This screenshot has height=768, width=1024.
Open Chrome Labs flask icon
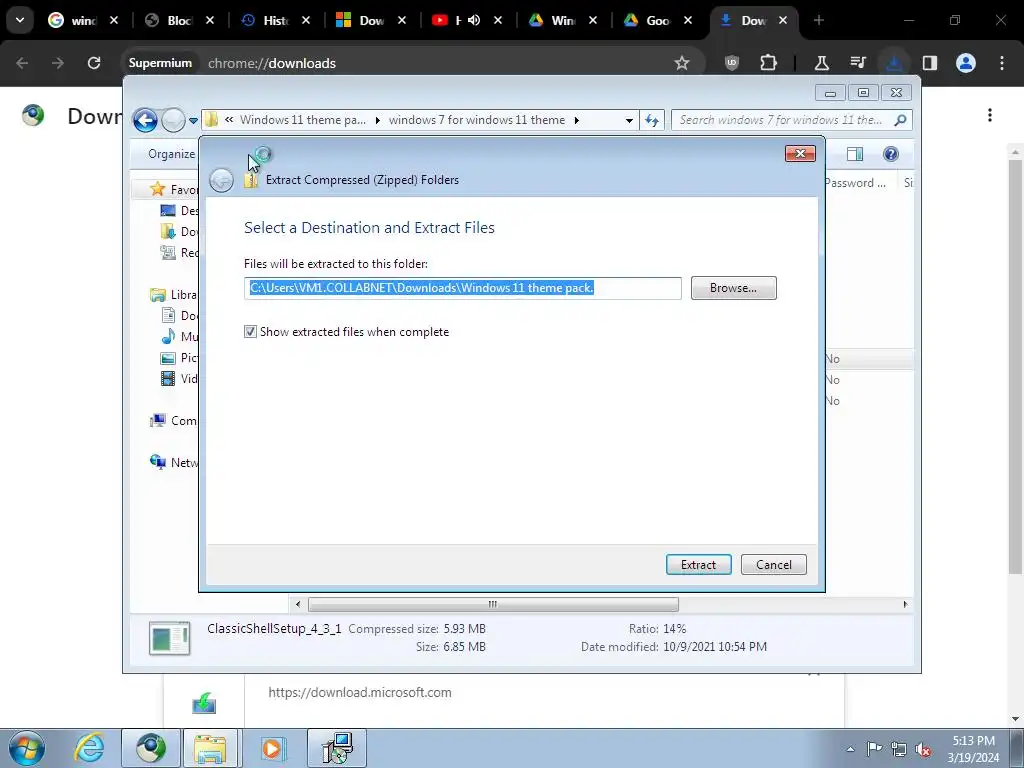822,63
